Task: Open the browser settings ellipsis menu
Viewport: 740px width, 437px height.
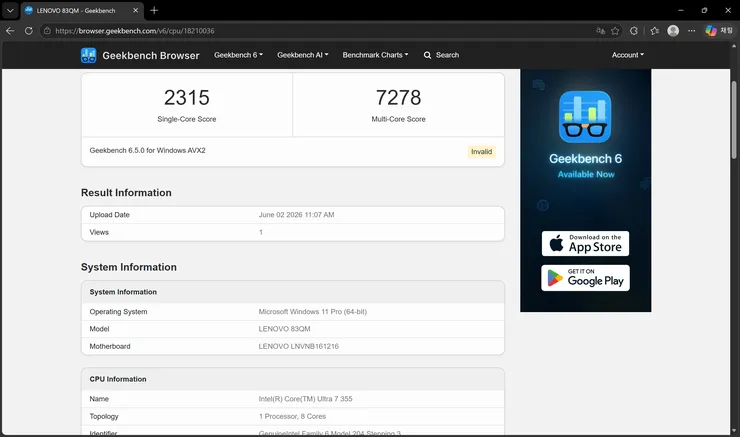Action: point(691,31)
